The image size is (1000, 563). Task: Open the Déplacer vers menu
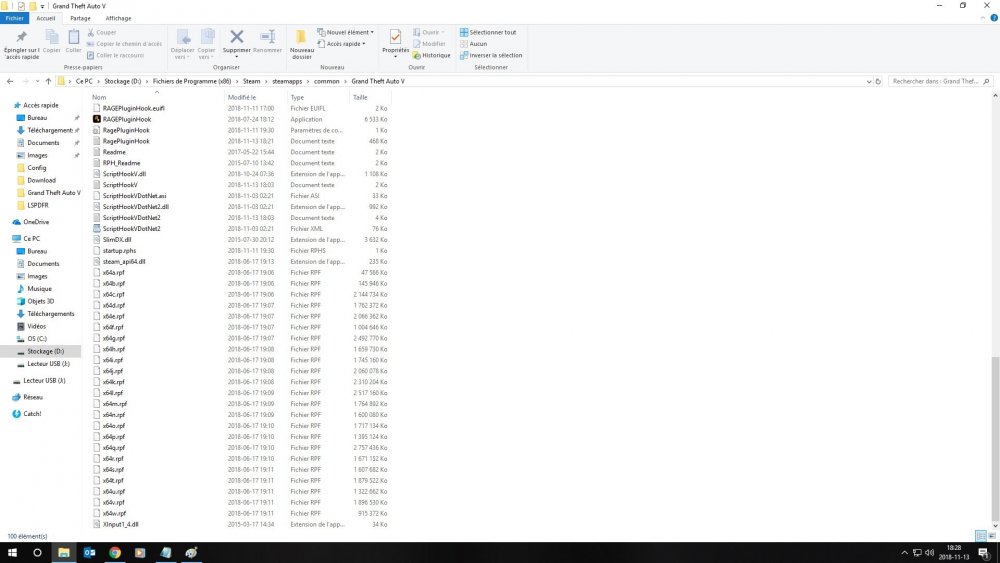182,44
